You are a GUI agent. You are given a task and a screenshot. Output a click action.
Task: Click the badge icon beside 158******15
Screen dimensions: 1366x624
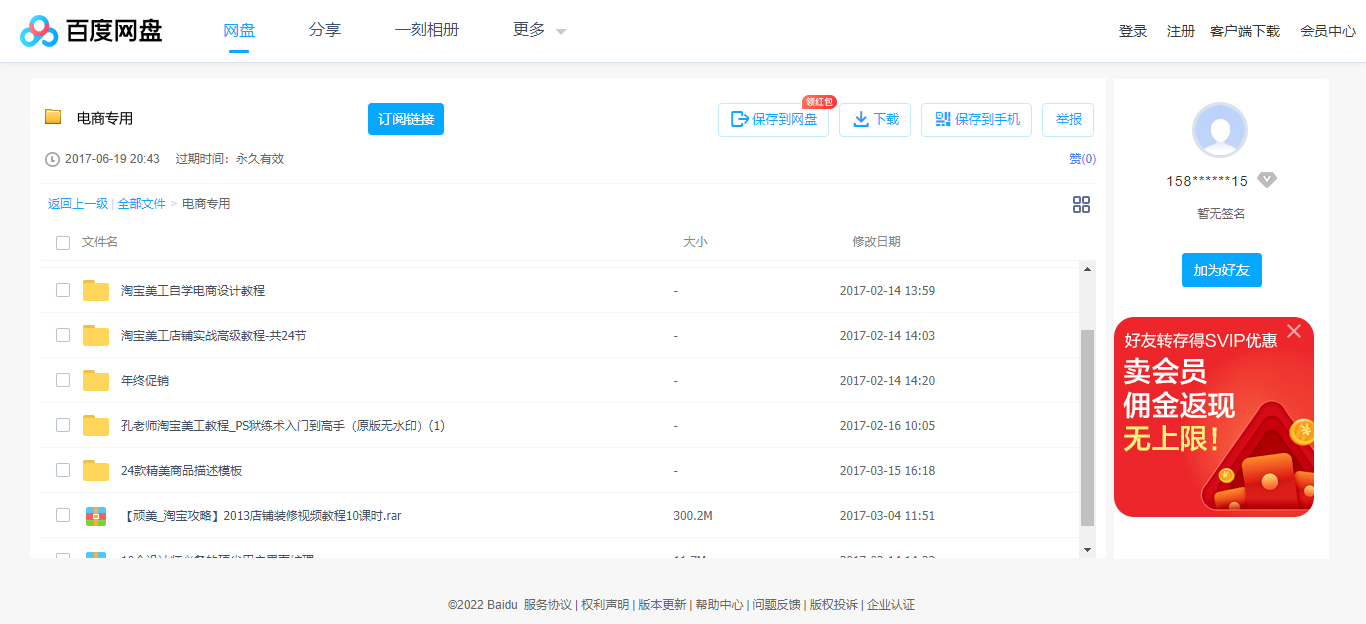[1267, 179]
